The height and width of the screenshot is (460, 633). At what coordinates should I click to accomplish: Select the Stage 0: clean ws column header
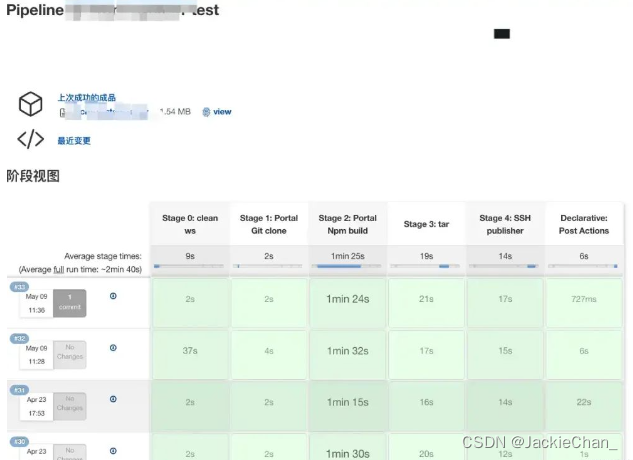[x=190, y=224]
